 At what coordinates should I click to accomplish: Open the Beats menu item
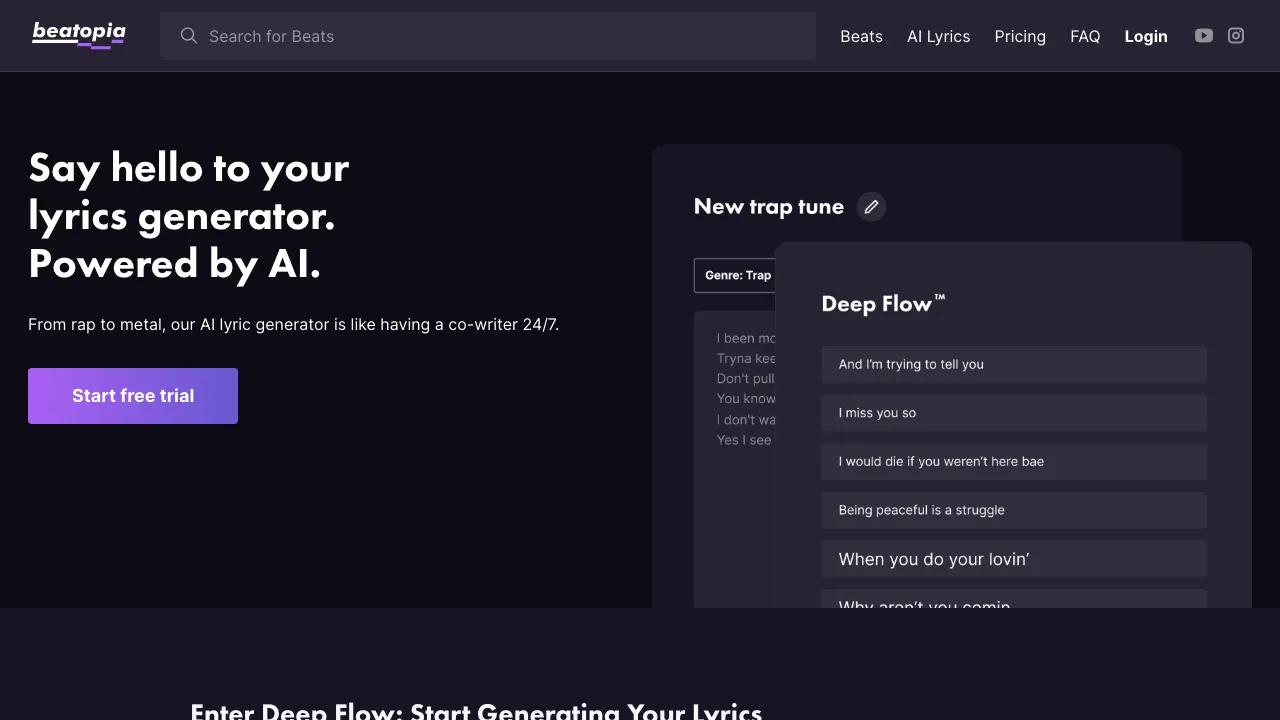pos(861,36)
